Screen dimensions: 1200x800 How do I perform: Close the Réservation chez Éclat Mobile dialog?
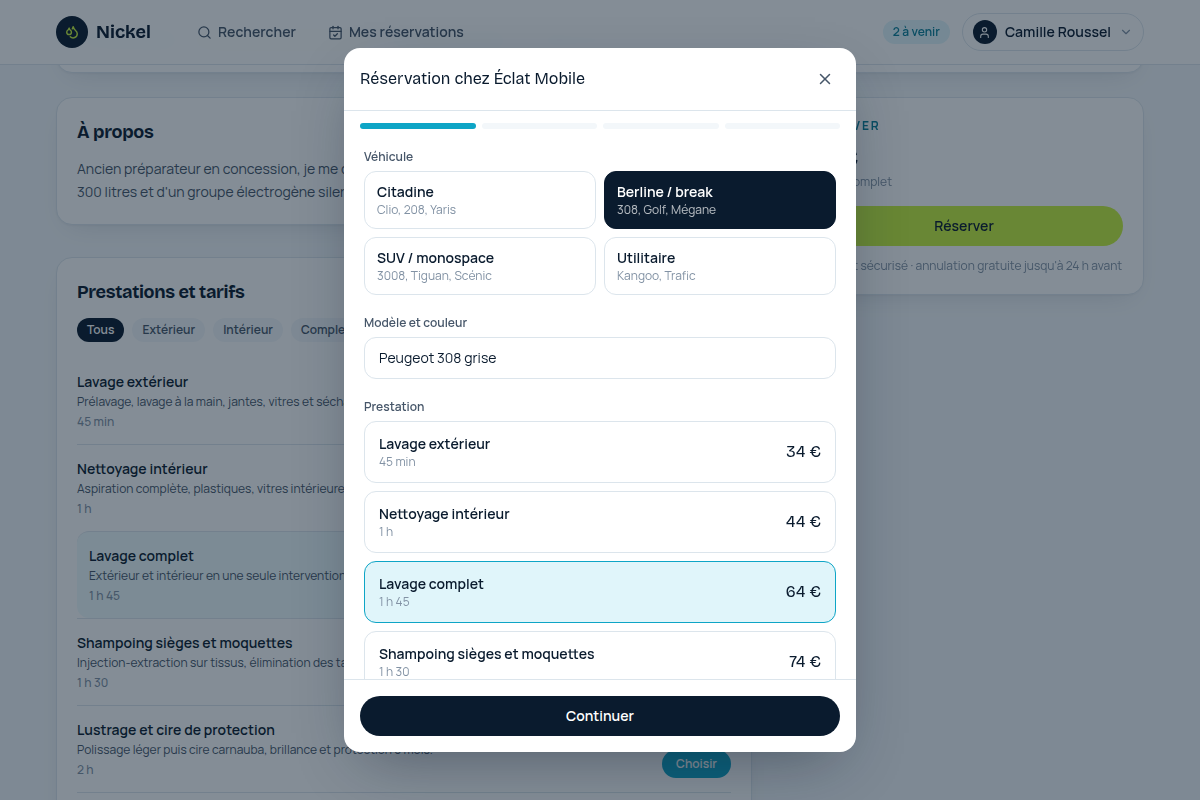pyautogui.click(x=825, y=79)
